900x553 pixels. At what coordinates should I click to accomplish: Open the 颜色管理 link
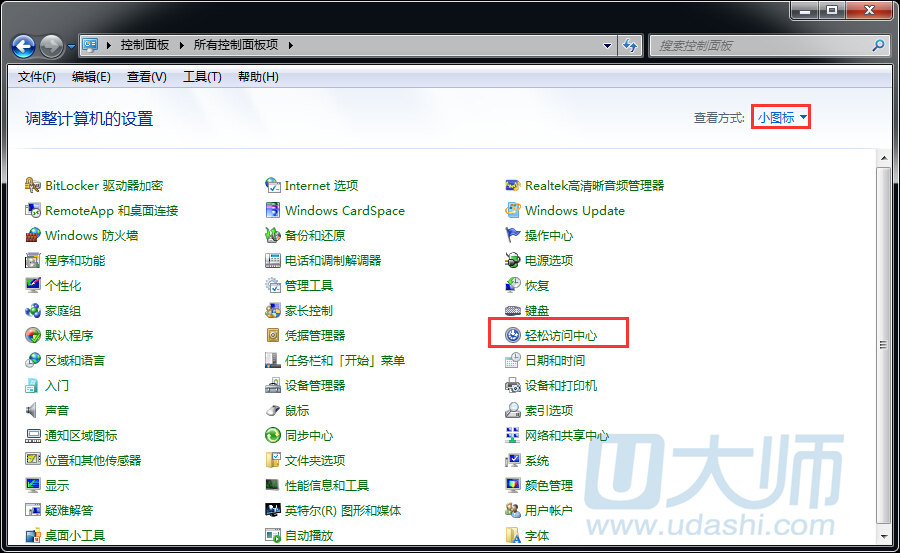click(549, 485)
